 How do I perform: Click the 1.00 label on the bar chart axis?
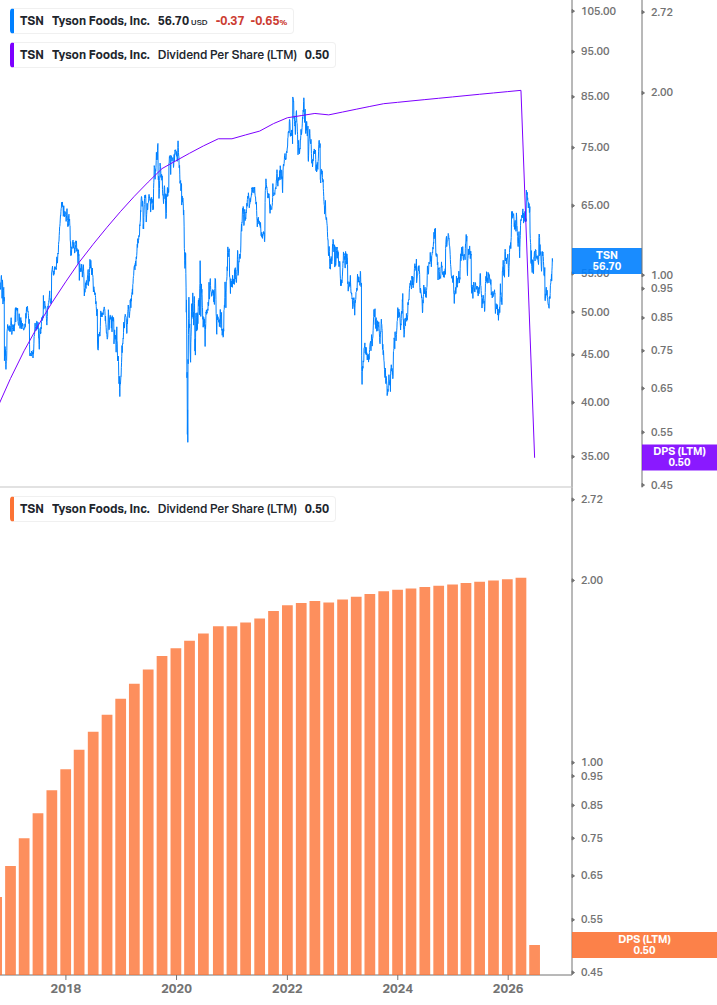point(591,762)
